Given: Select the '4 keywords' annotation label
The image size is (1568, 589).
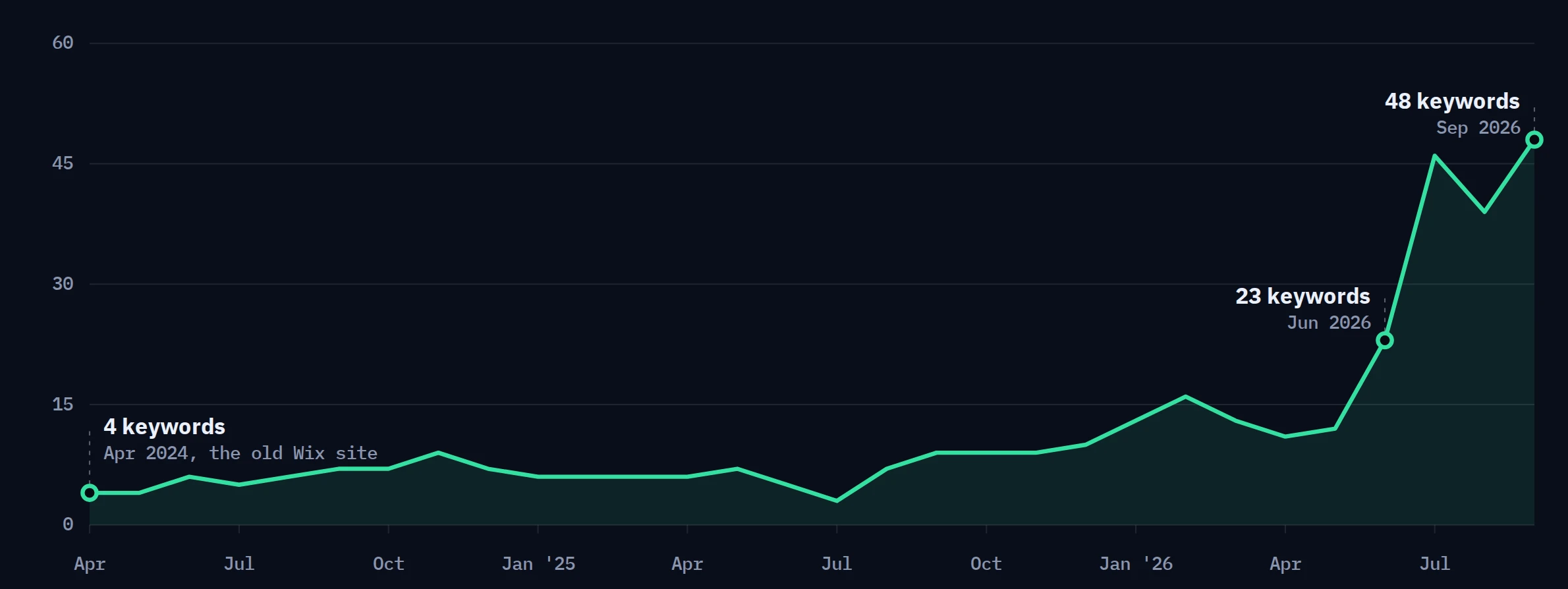Looking at the screenshot, I should pyautogui.click(x=164, y=427).
